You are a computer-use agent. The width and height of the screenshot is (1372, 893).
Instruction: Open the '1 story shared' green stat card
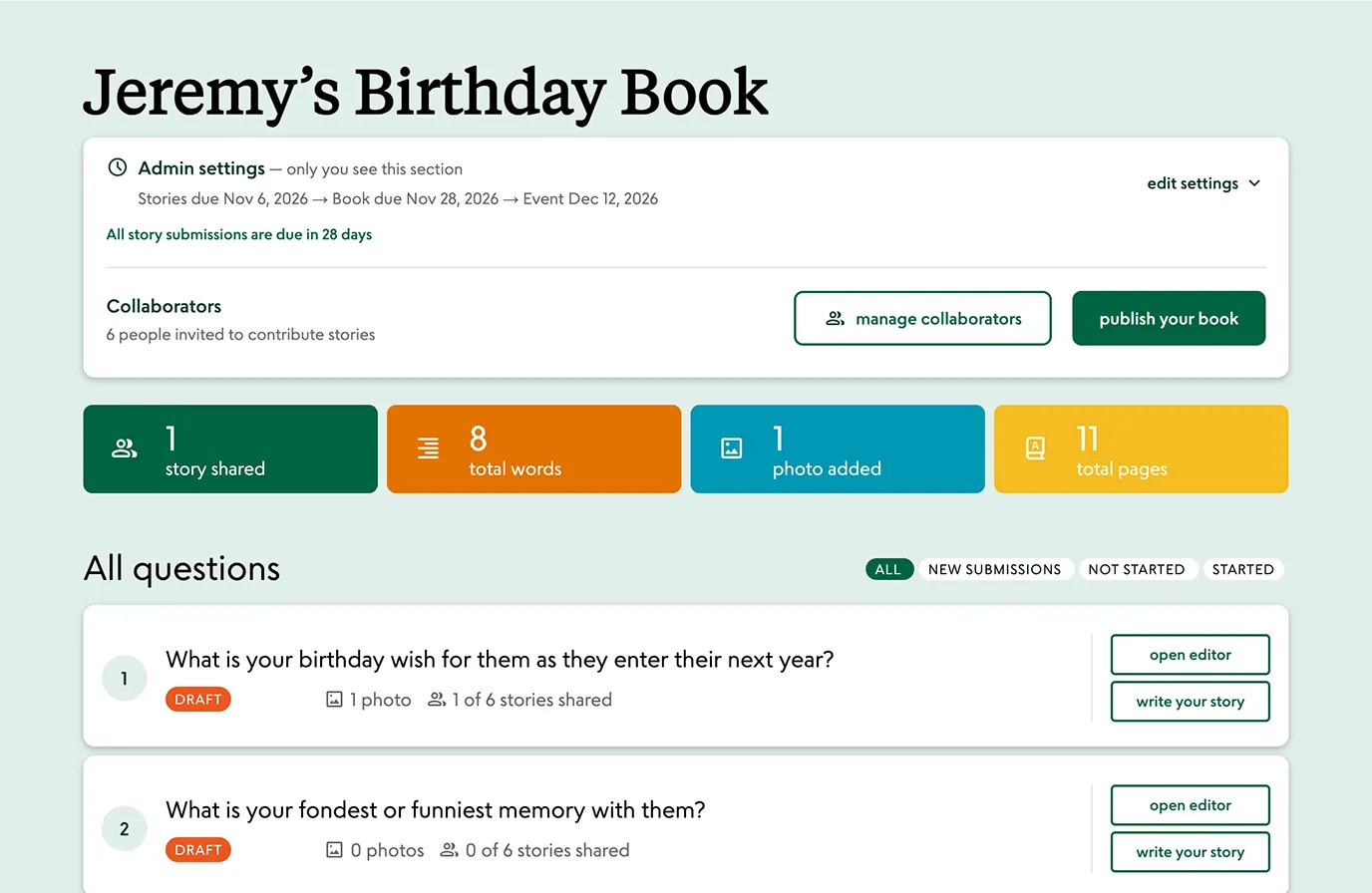click(230, 448)
